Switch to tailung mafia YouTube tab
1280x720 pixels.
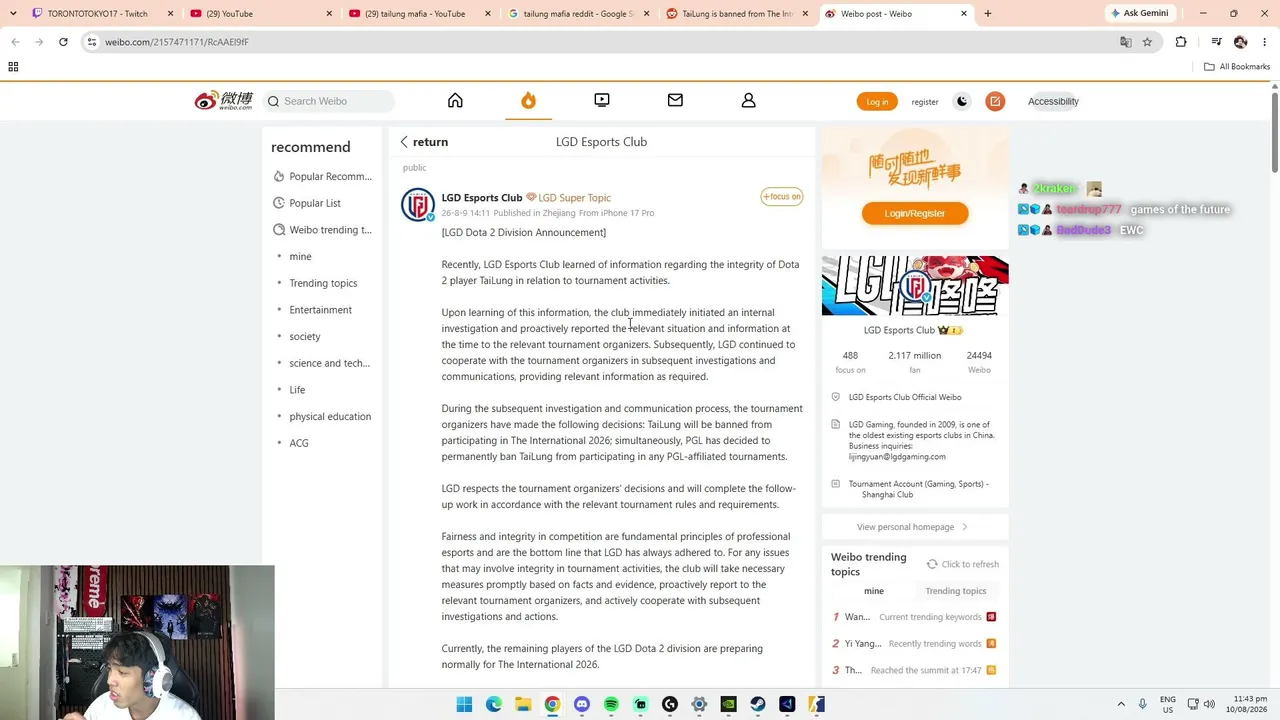420,14
